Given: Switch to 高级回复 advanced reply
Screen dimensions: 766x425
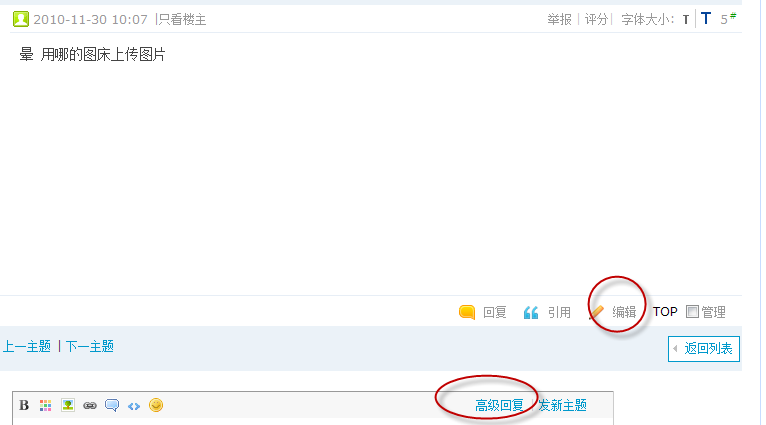Looking at the screenshot, I should pyautogui.click(x=499, y=405).
